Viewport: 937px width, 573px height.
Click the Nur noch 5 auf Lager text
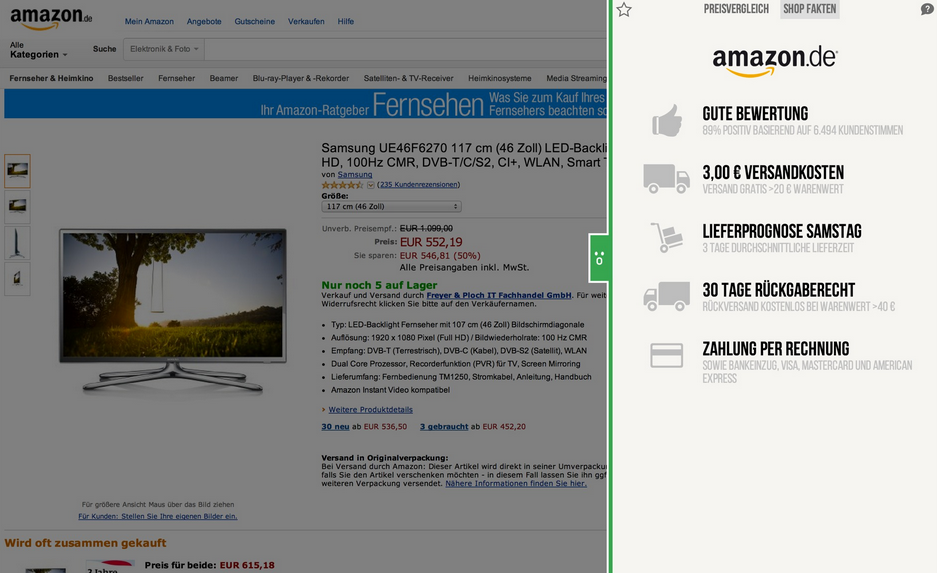pos(379,285)
